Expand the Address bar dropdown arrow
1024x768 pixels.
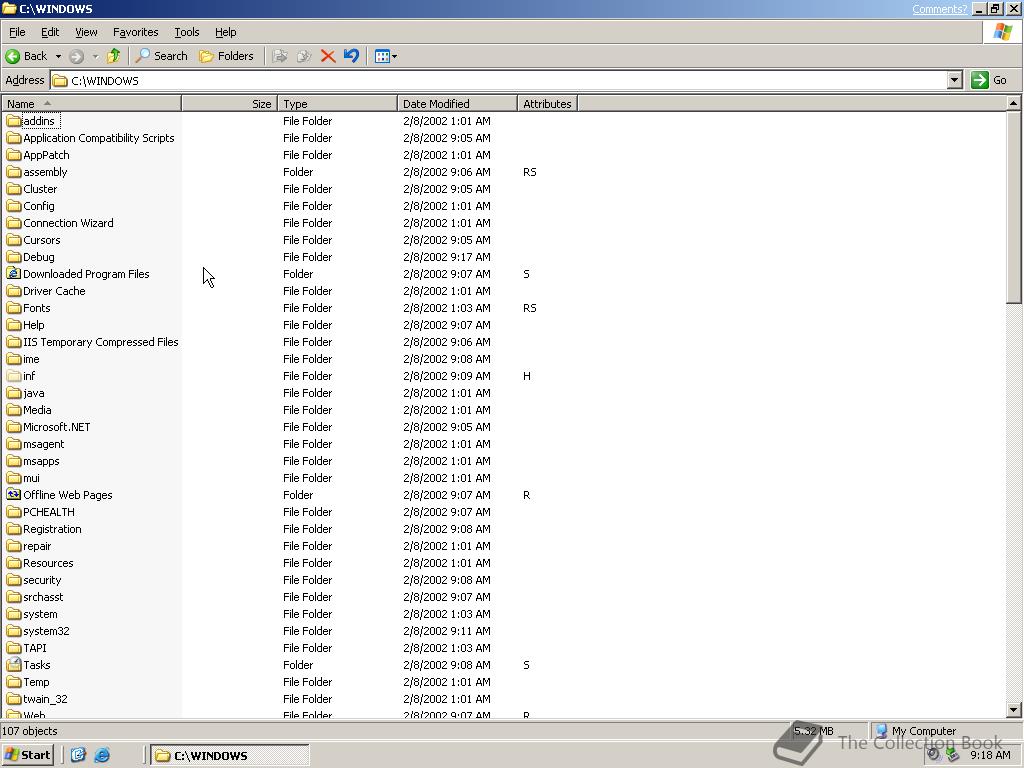point(955,80)
